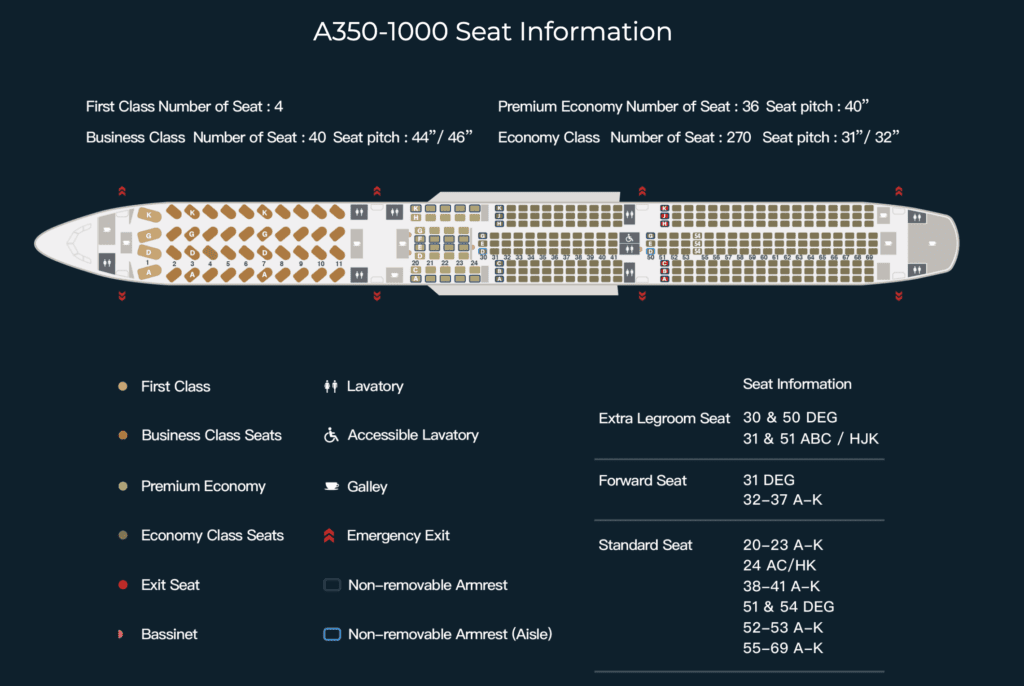Click the Non-removable Armrest box icon

[x=332, y=585]
